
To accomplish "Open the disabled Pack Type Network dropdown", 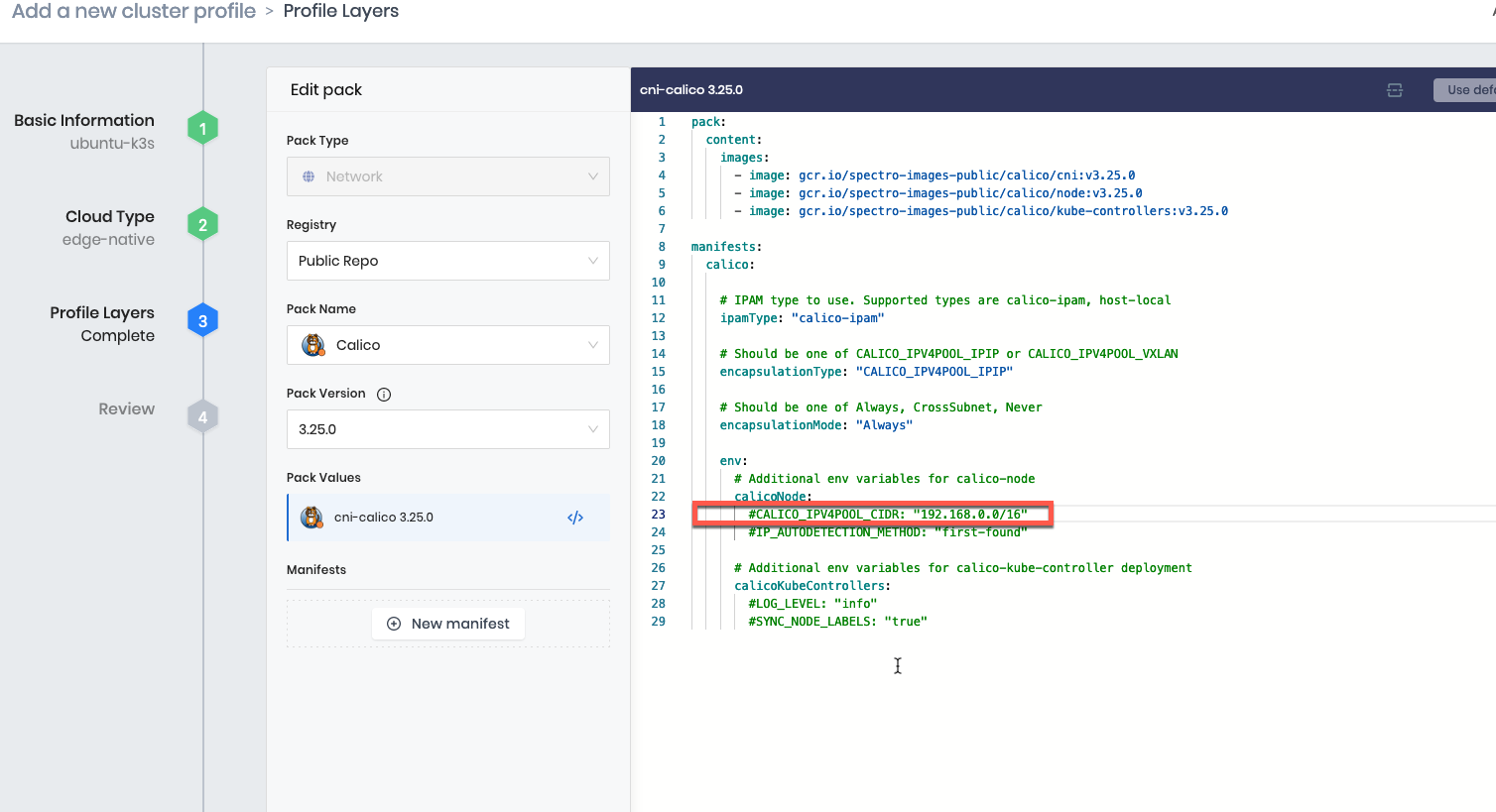I will [x=448, y=176].
